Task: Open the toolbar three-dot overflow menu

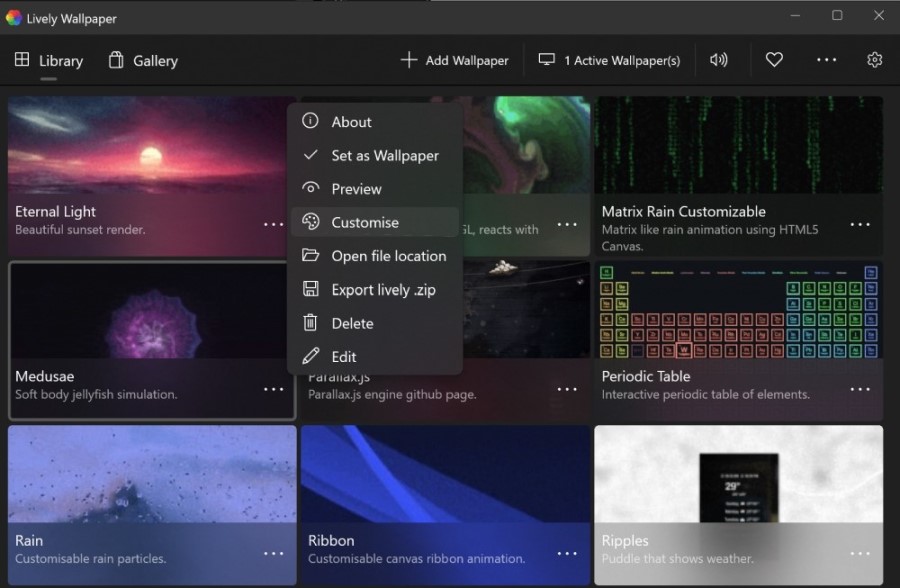Action: [826, 60]
